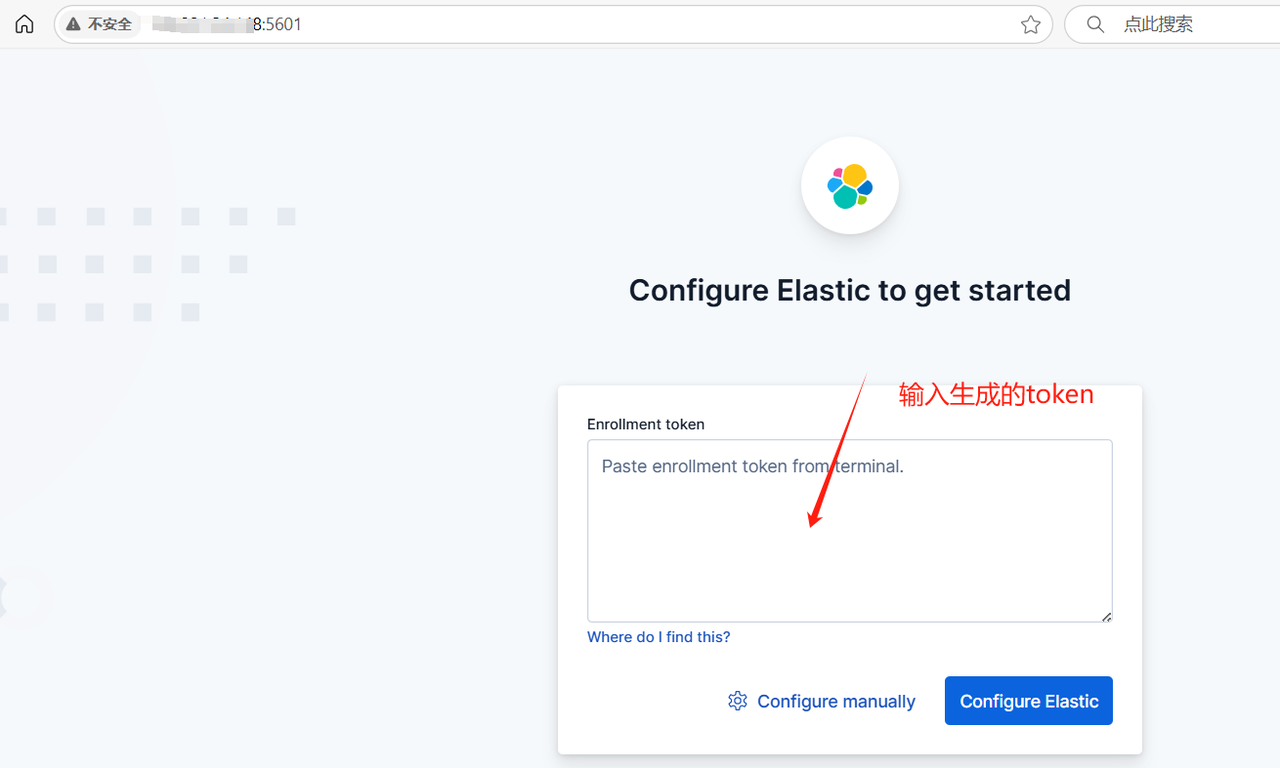
Task: Click into the Enrollment token text area
Action: click(850, 531)
